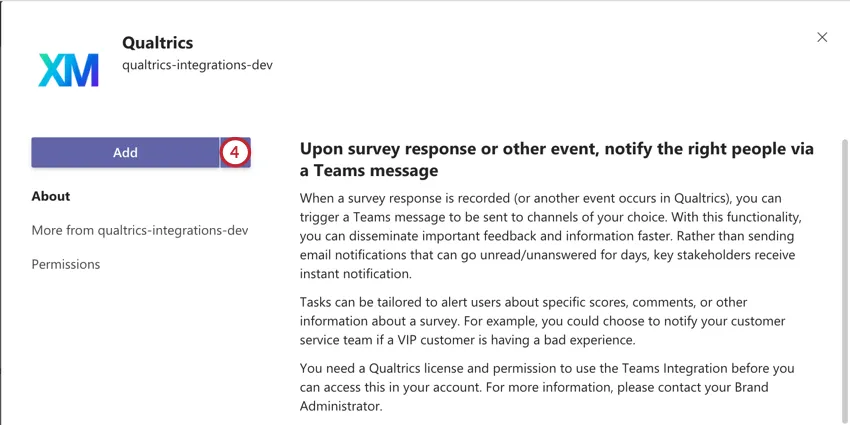Image resolution: width=850 pixels, height=425 pixels.
Task: Click the 'instant notification' text
Action: 354,274
